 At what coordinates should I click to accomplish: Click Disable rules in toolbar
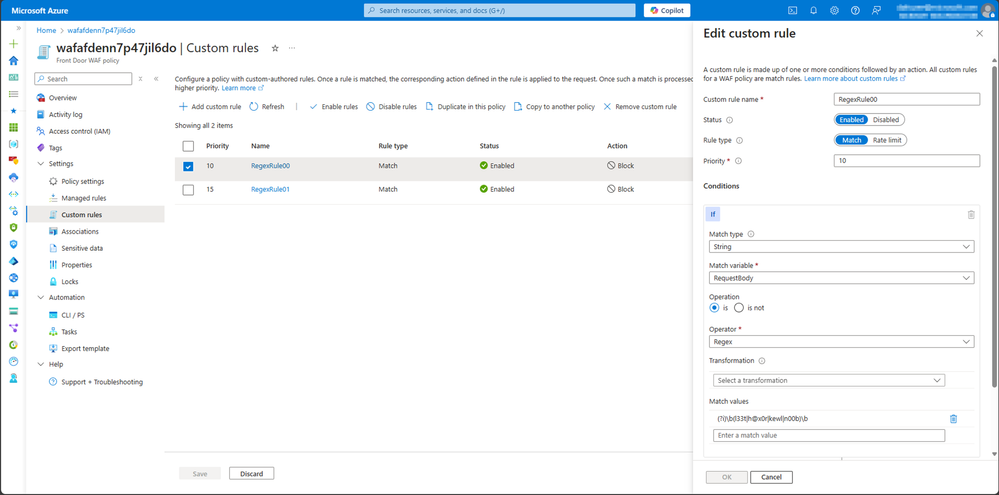[x=391, y=107]
